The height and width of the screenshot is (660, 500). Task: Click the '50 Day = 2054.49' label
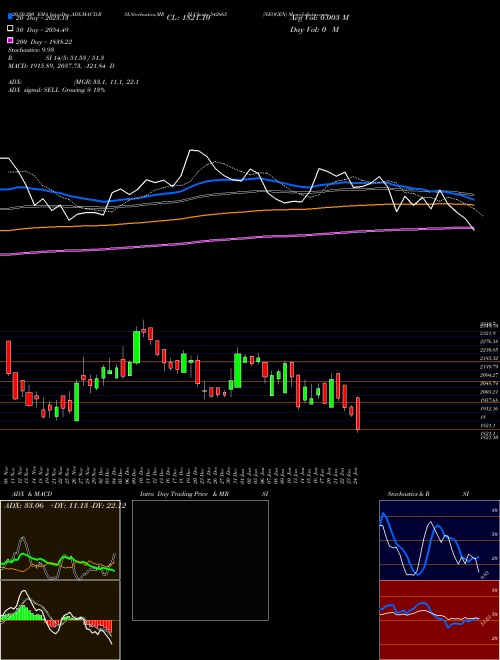click(42, 30)
